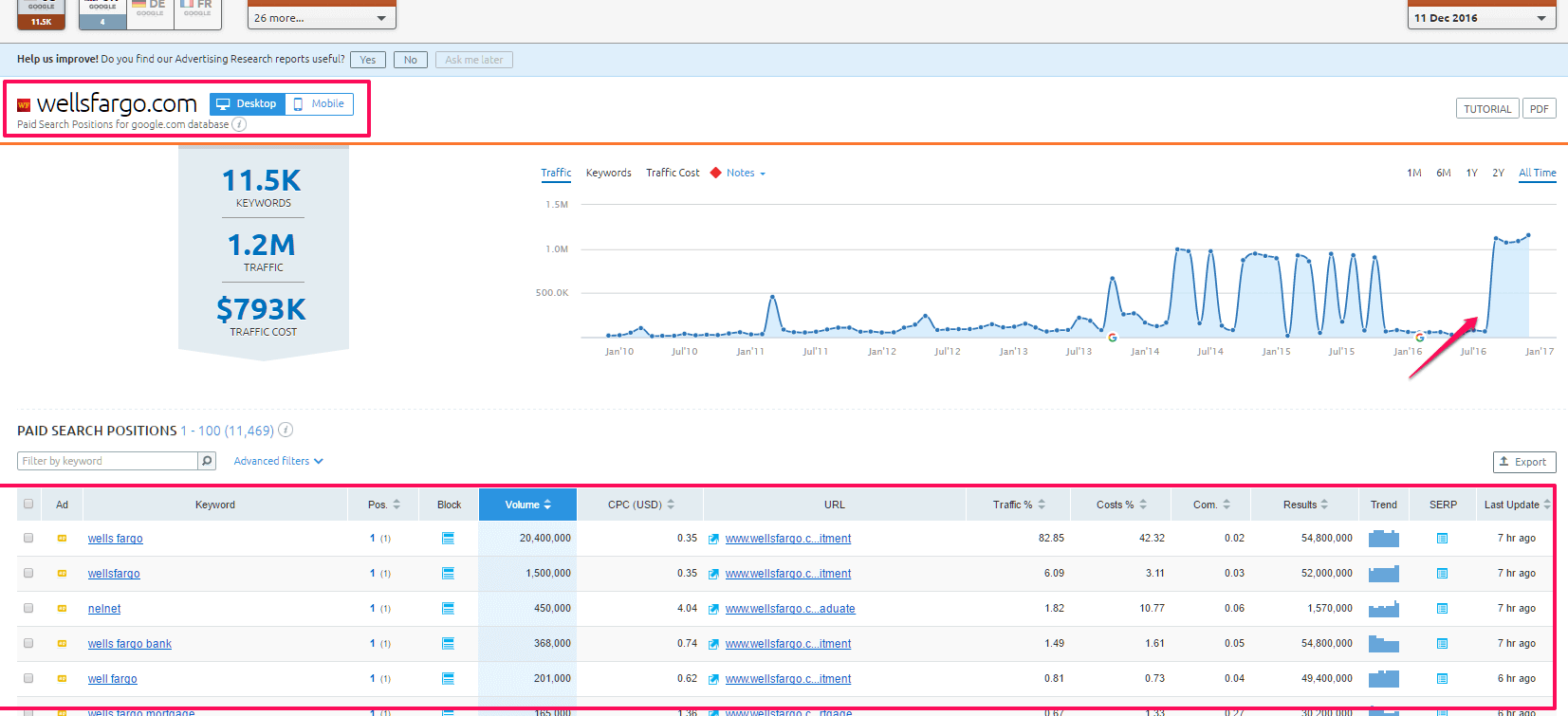Viewport: 1568px width, 716px height.
Task: Sort table by CPC (USD) column
Action: click(x=640, y=505)
